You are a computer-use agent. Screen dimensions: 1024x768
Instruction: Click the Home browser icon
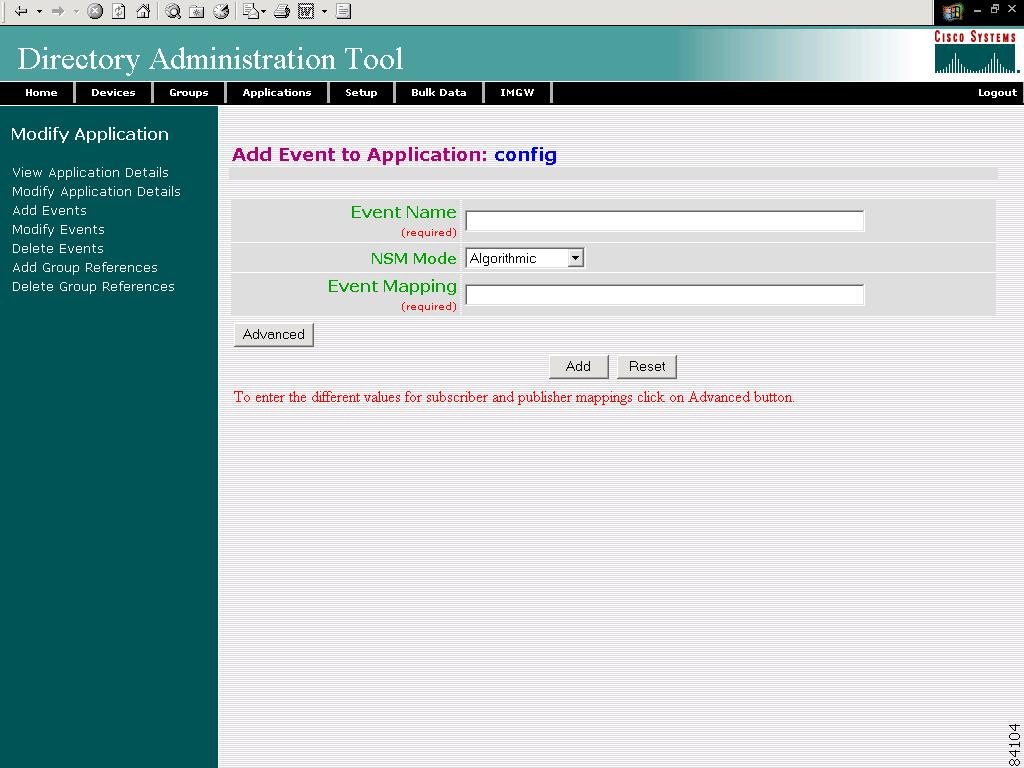pos(142,12)
